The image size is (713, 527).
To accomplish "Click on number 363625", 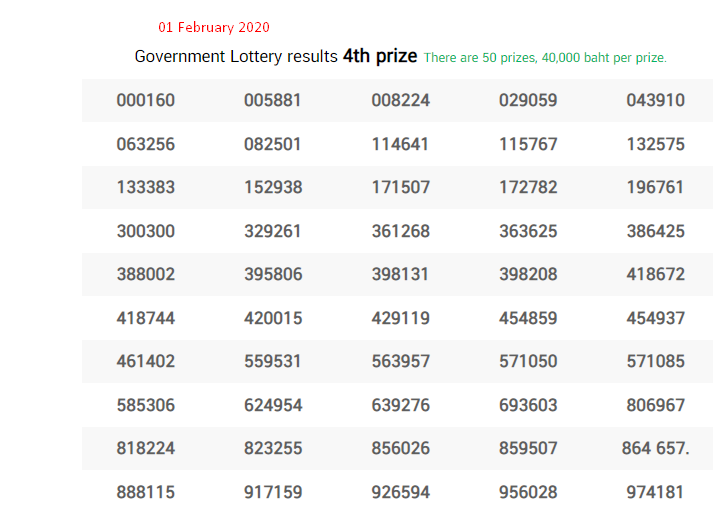I will [x=528, y=231].
